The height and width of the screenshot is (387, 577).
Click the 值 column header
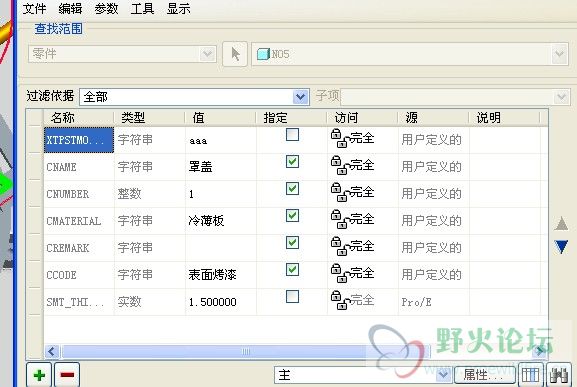click(220, 118)
